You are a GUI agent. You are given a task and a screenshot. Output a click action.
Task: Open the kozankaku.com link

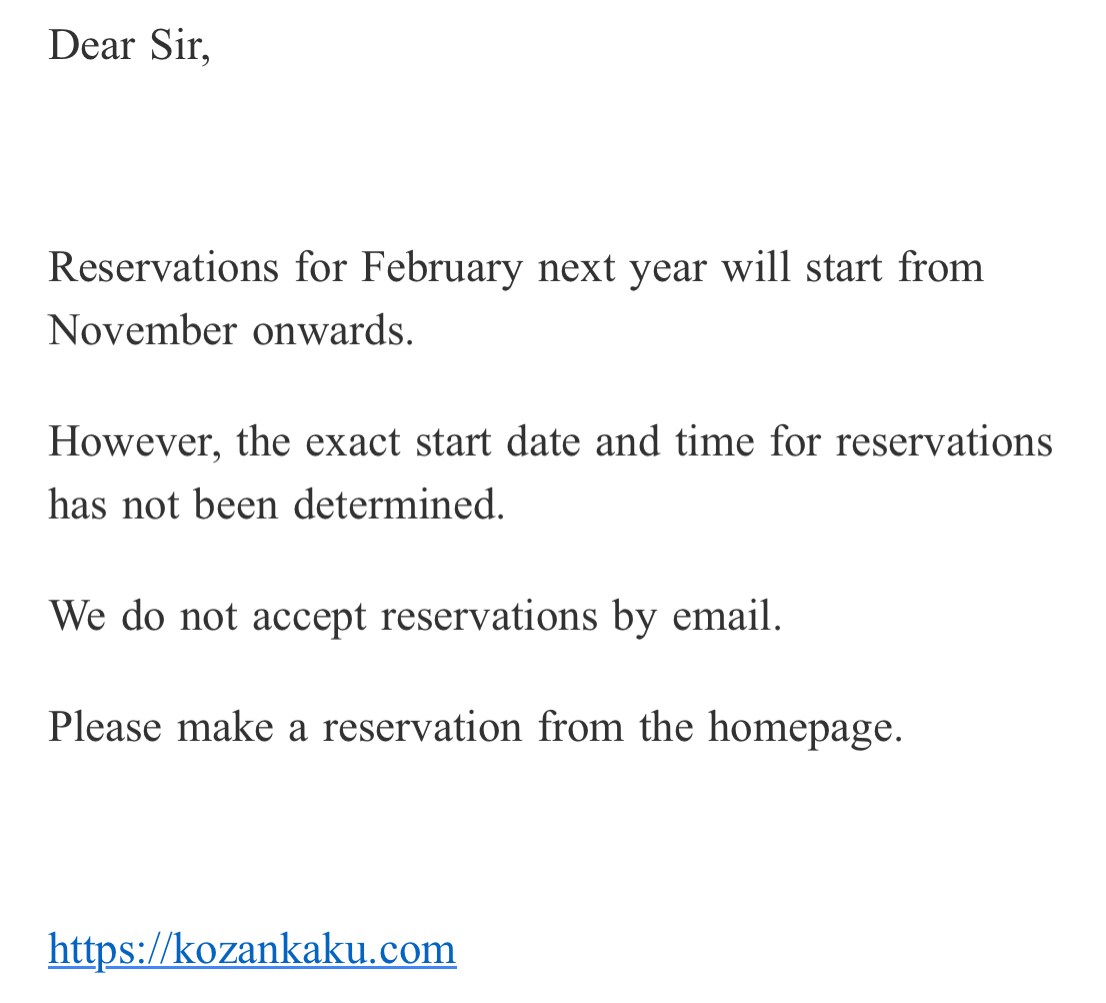tap(252, 948)
